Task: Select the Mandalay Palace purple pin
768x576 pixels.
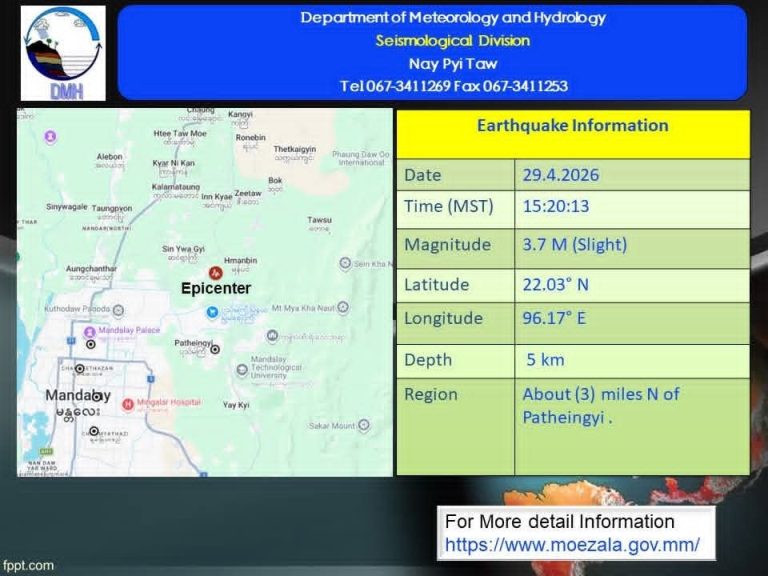Action: pos(90,331)
